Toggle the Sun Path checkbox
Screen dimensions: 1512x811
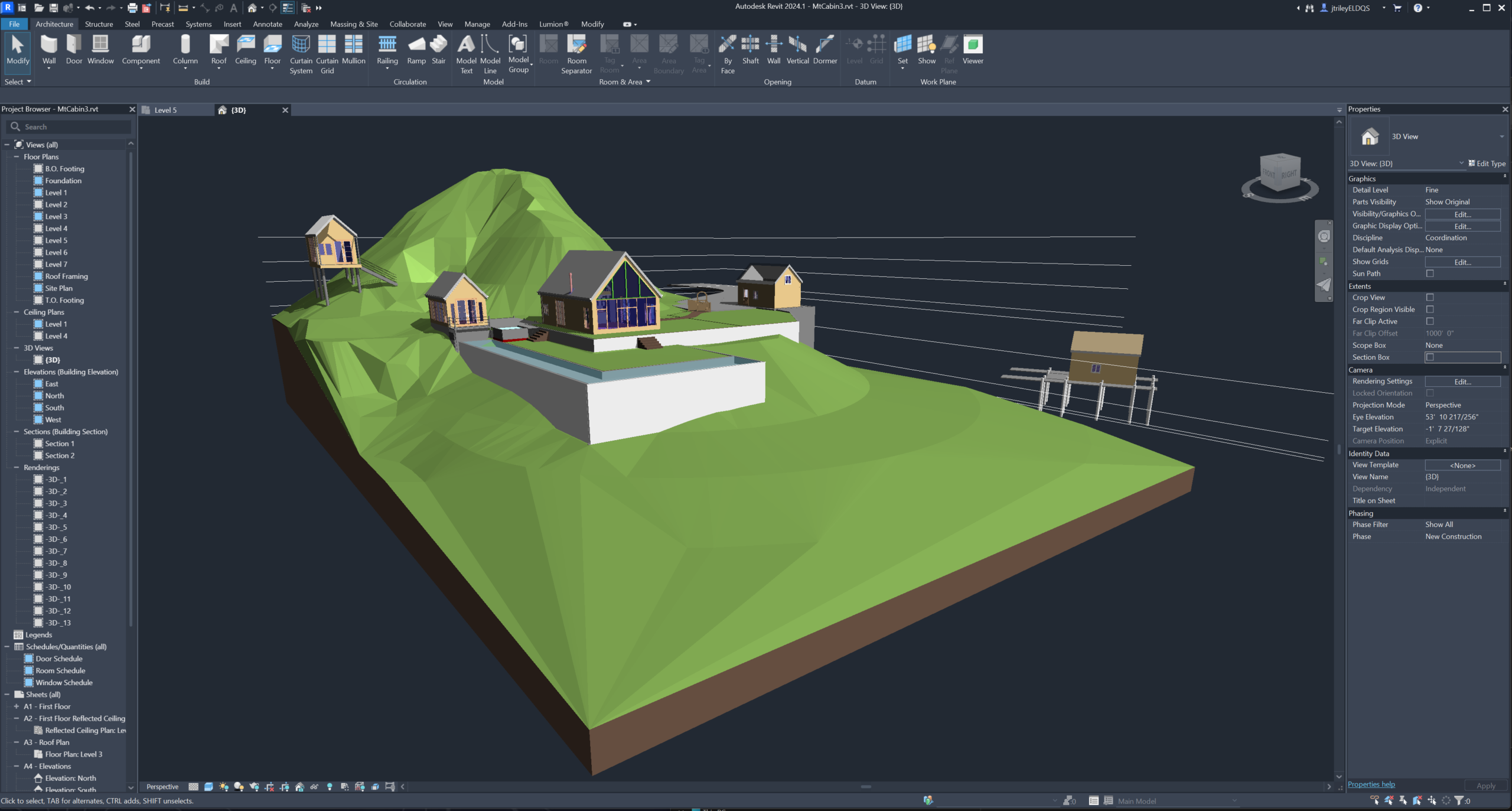[1430, 273]
